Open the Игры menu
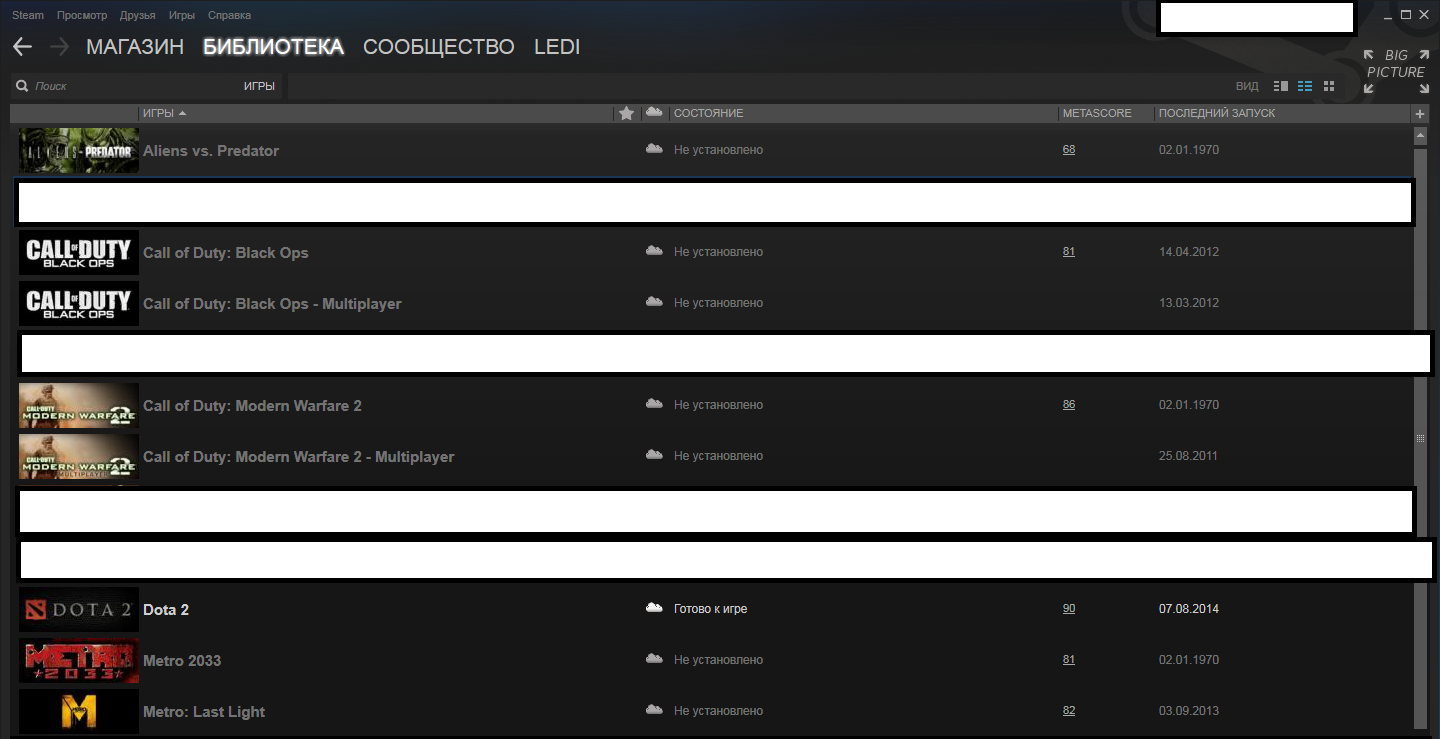Screen dimensions: 1440x739 [x=182, y=15]
